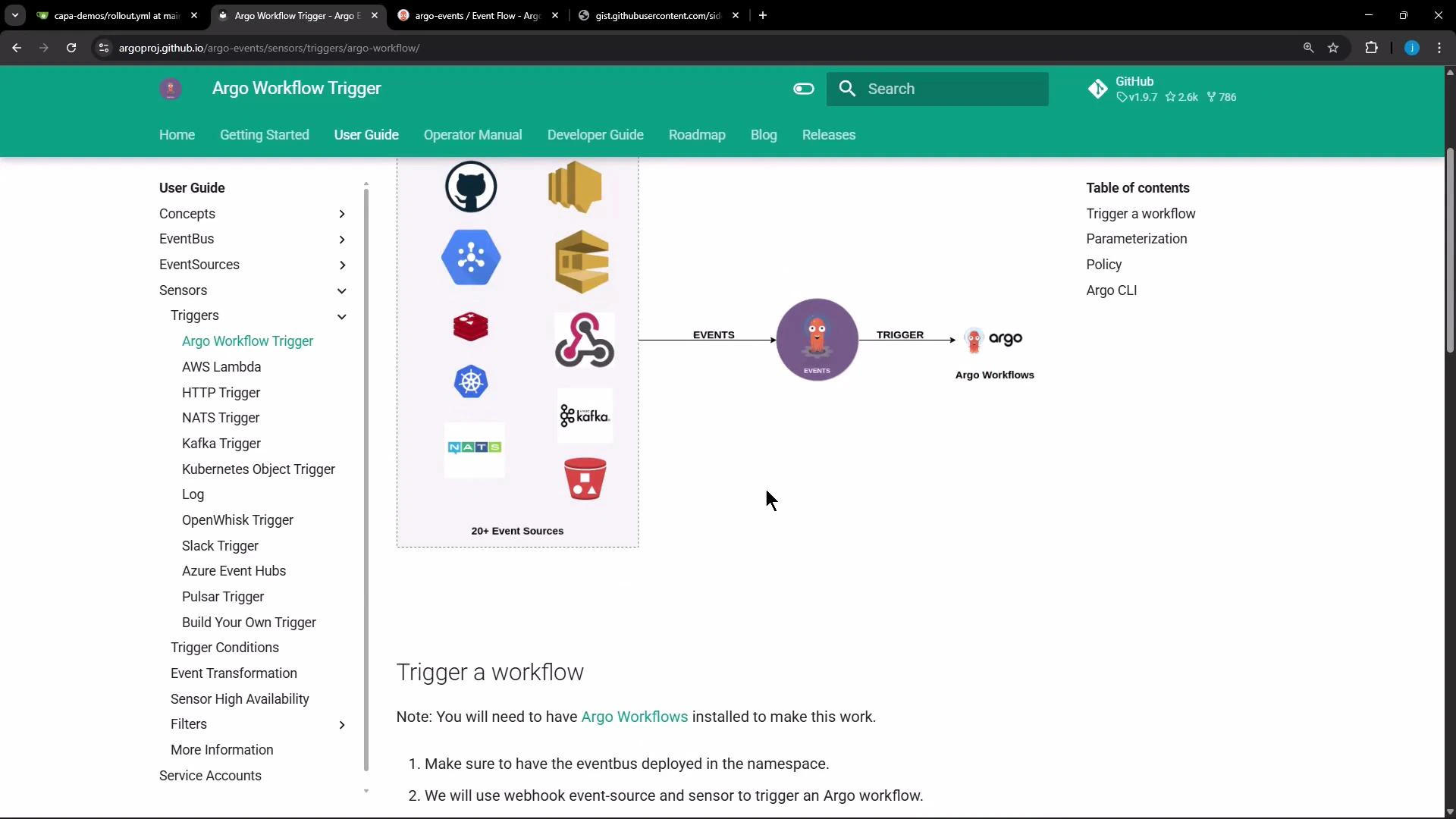Open the browser profile avatar
The height and width of the screenshot is (819, 1456).
tap(1411, 48)
